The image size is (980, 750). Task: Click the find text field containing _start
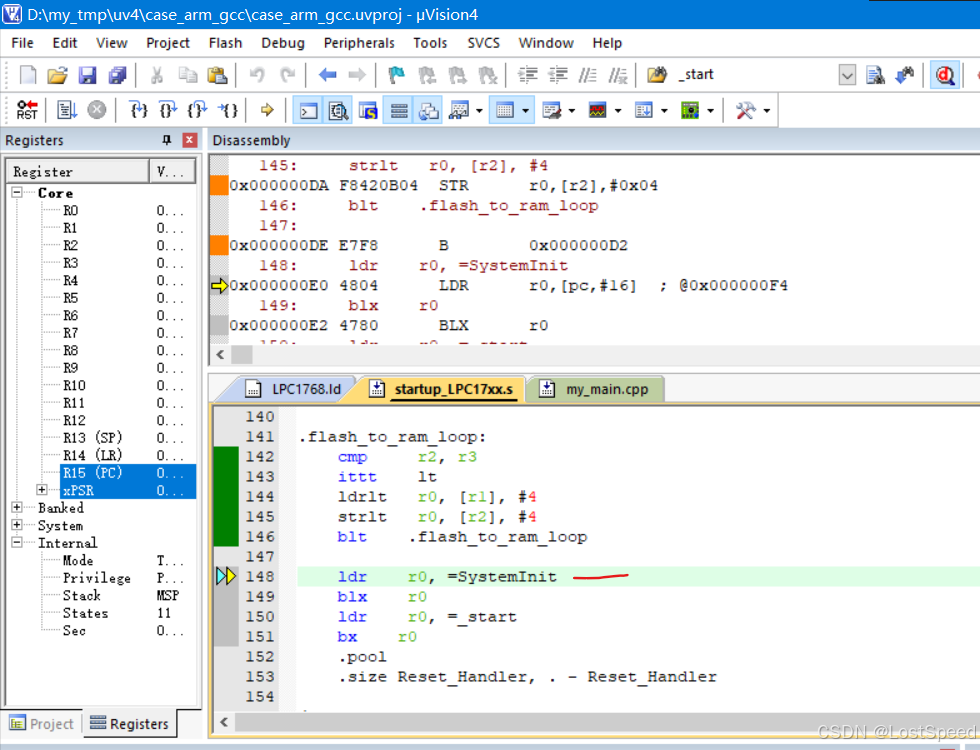click(x=754, y=75)
